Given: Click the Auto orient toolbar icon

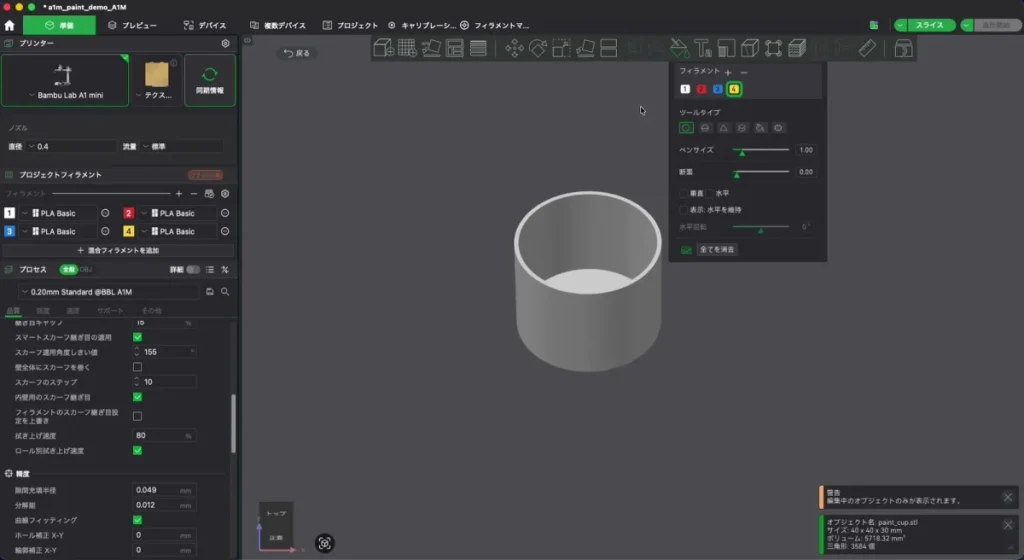Looking at the screenshot, I should tap(431, 48).
